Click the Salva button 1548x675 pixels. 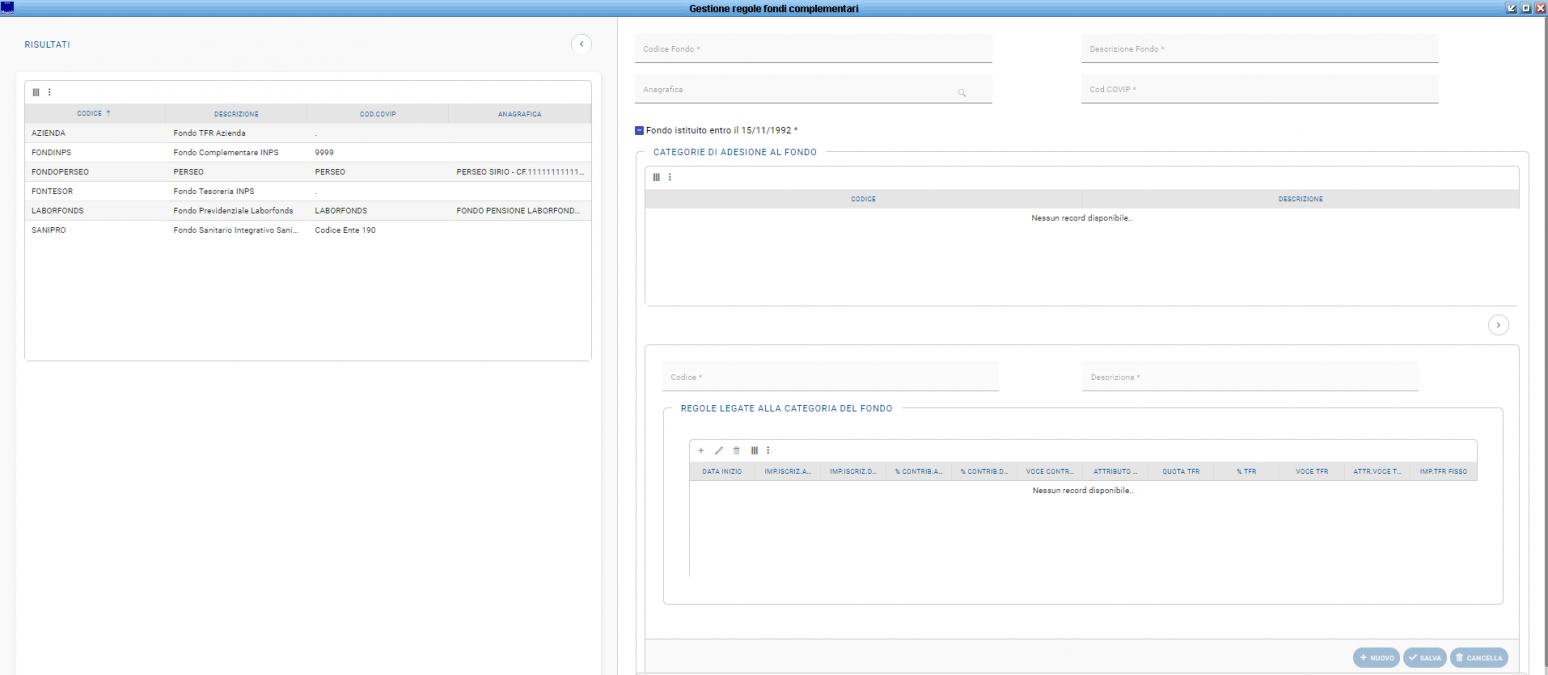pos(1425,658)
